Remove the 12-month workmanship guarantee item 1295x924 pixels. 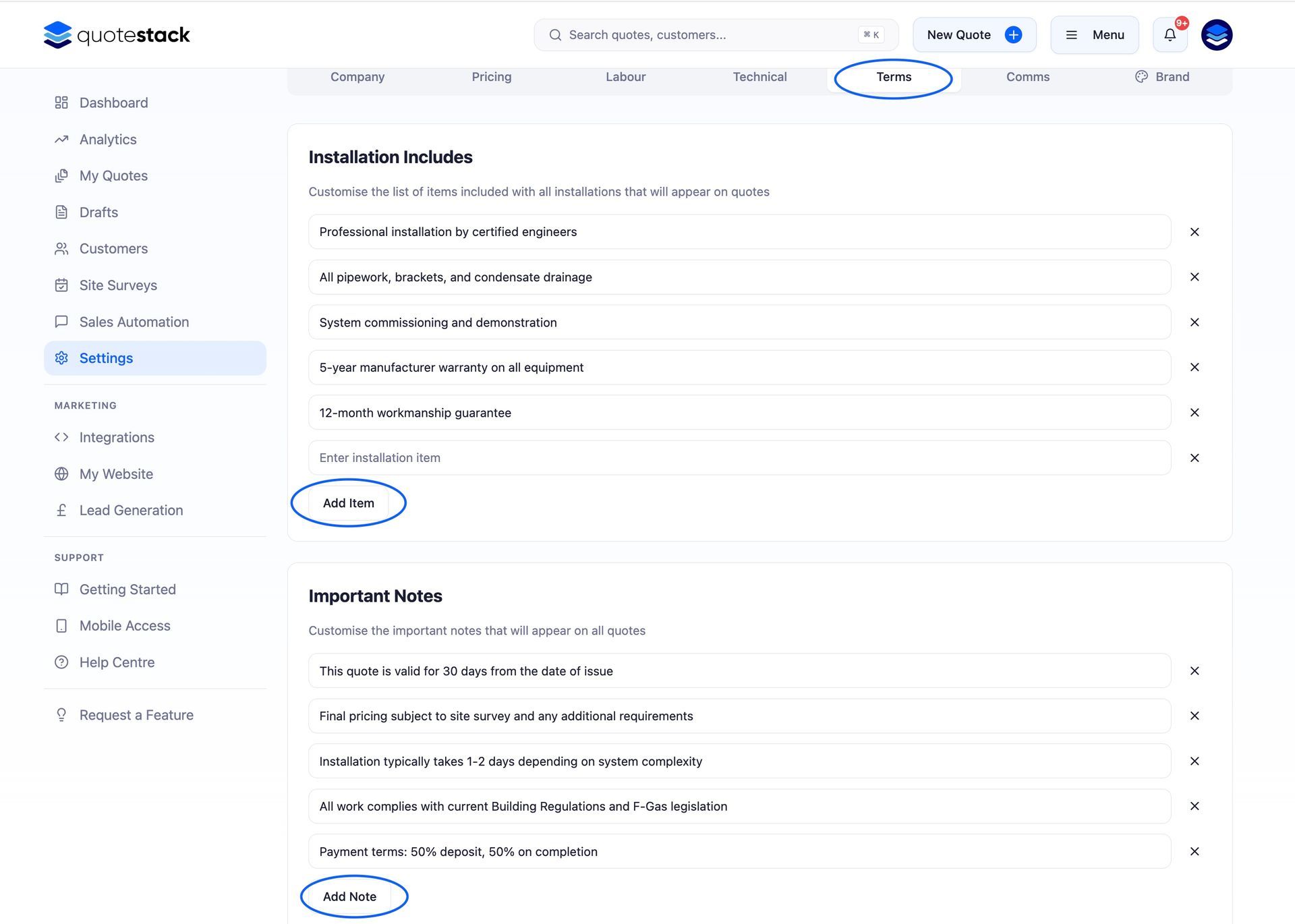pos(1194,413)
